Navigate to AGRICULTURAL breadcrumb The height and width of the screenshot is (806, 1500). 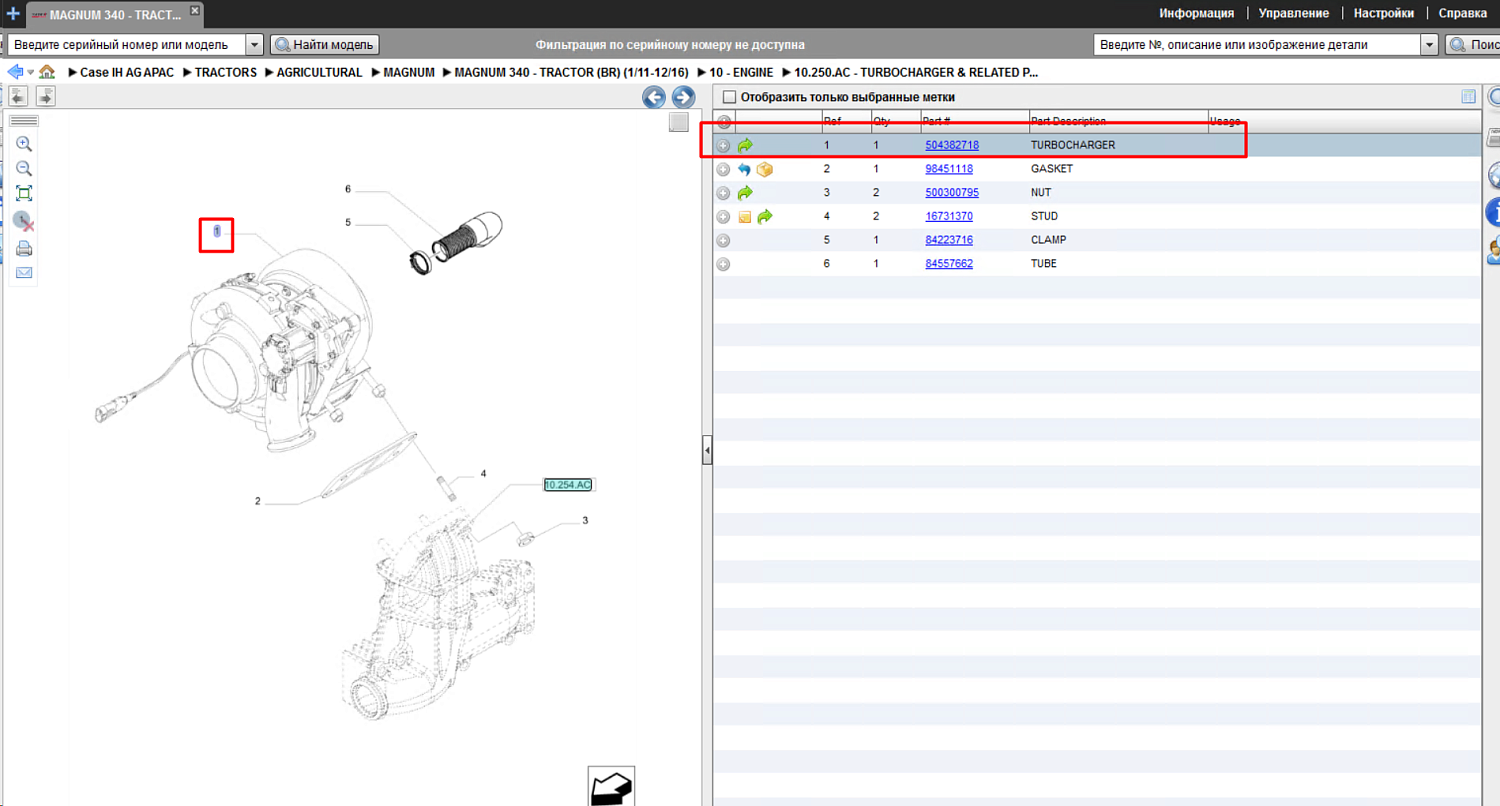[320, 73]
